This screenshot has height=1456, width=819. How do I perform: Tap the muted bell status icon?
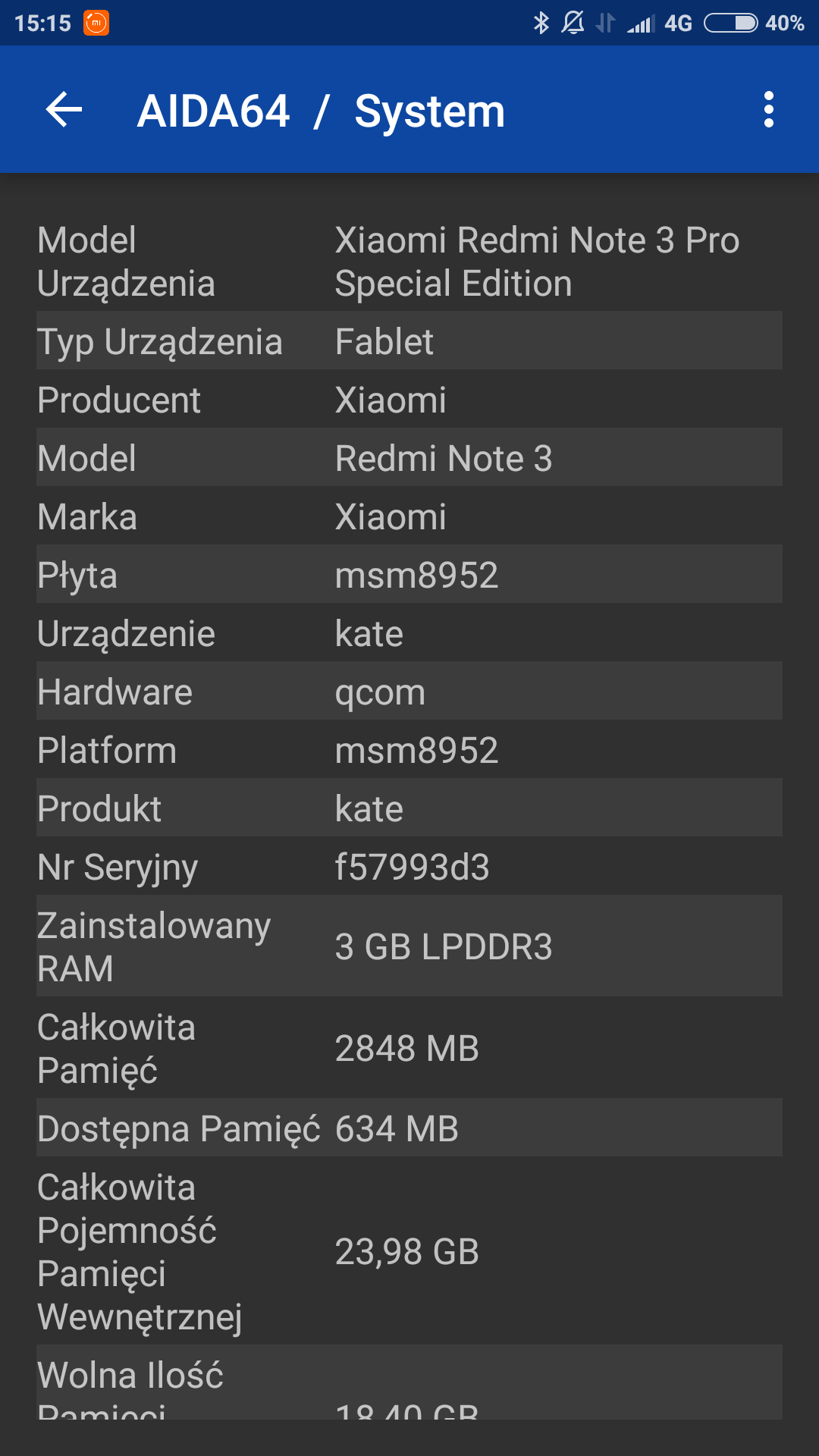(x=573, y=23)
